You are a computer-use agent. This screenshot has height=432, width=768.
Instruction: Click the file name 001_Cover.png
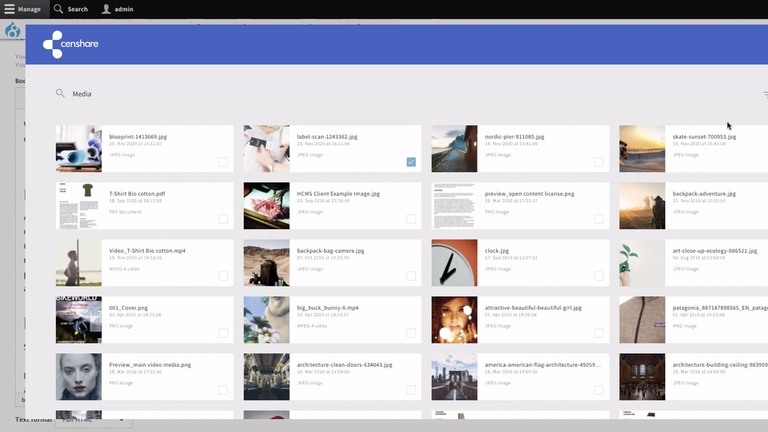pos(128,308)
